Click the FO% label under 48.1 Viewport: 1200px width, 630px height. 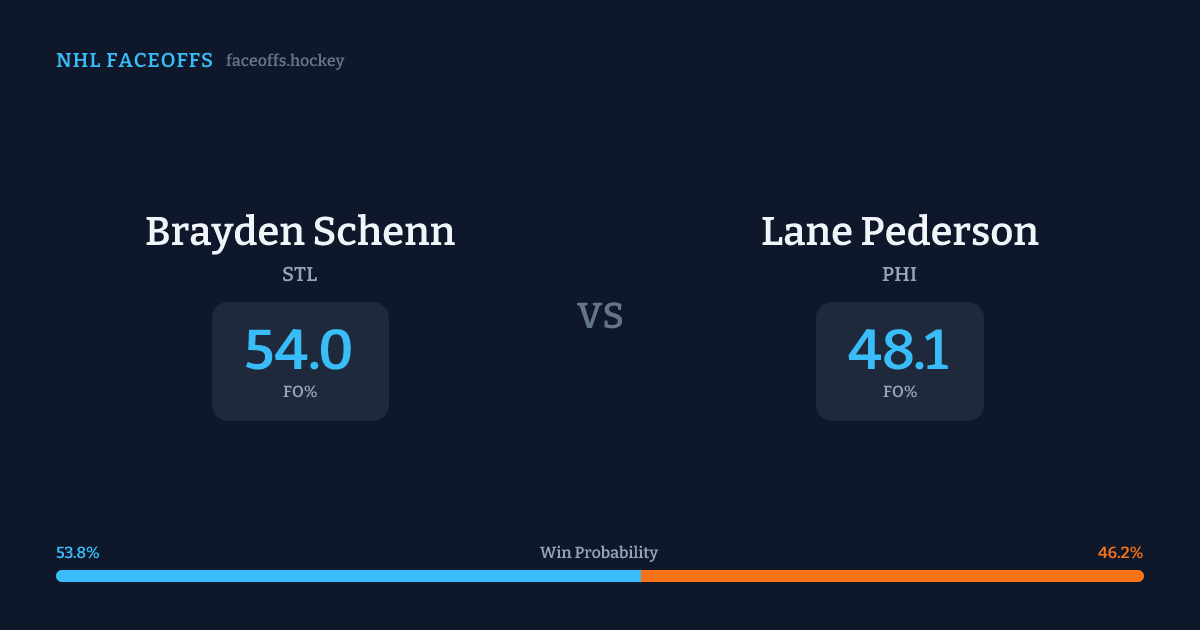900,392
